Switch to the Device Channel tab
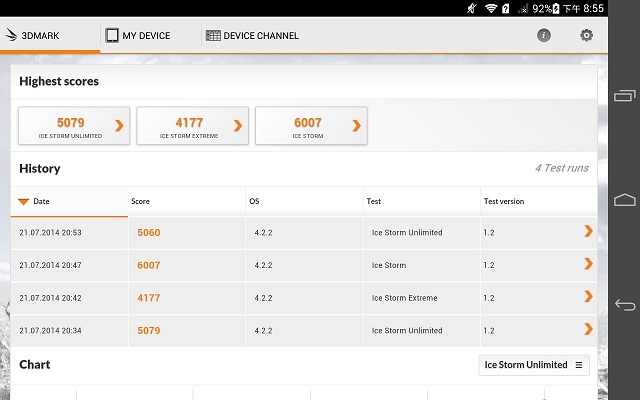 click(x=252, y=36)
